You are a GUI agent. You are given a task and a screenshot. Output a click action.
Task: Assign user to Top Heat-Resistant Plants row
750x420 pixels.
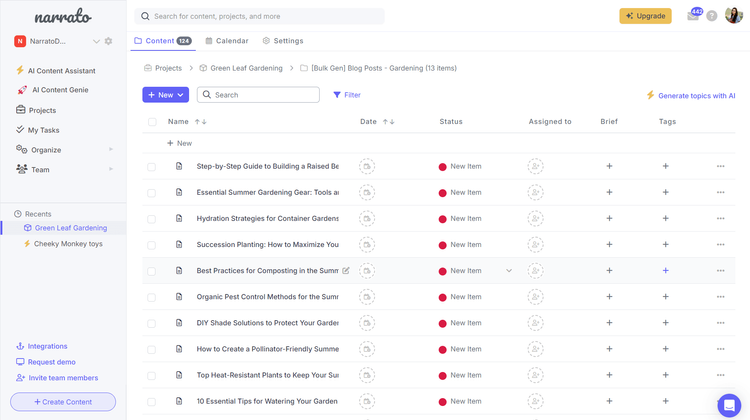[535, 375]
